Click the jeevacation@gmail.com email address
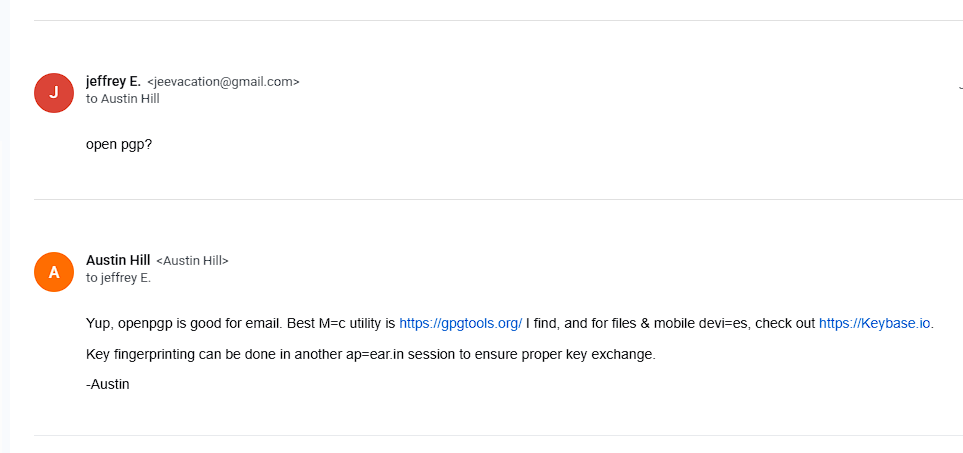 223,82
